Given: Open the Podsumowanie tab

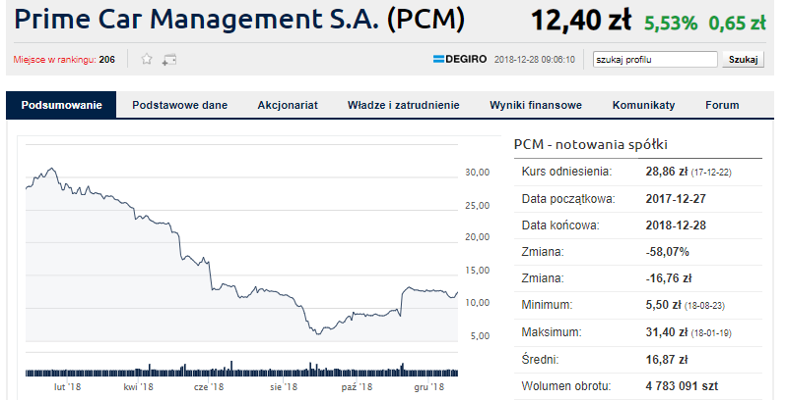Looking at the screenshot, I should [61, 105].
